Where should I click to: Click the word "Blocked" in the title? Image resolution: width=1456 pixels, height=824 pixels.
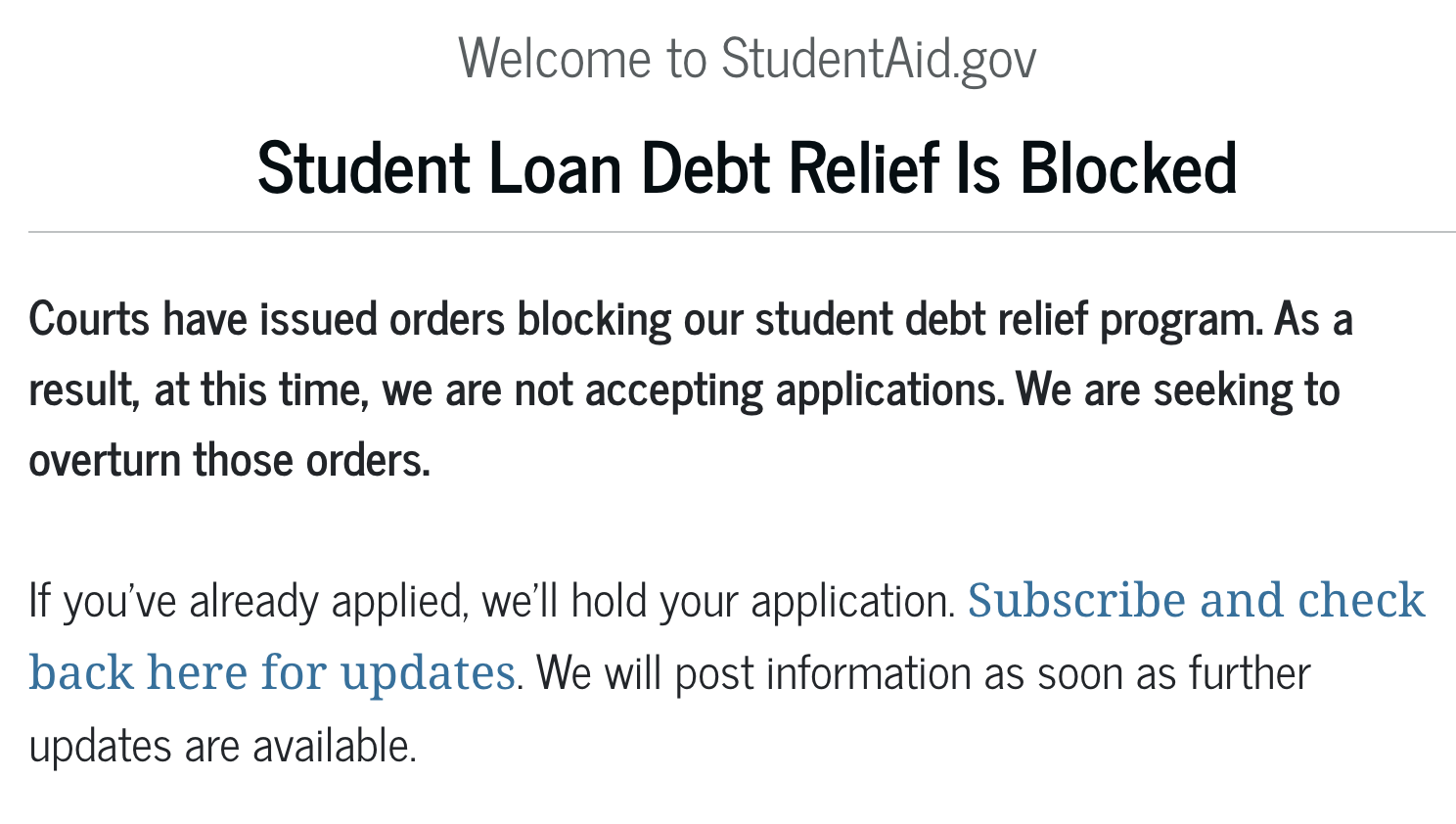click(x=1129, y=167)
